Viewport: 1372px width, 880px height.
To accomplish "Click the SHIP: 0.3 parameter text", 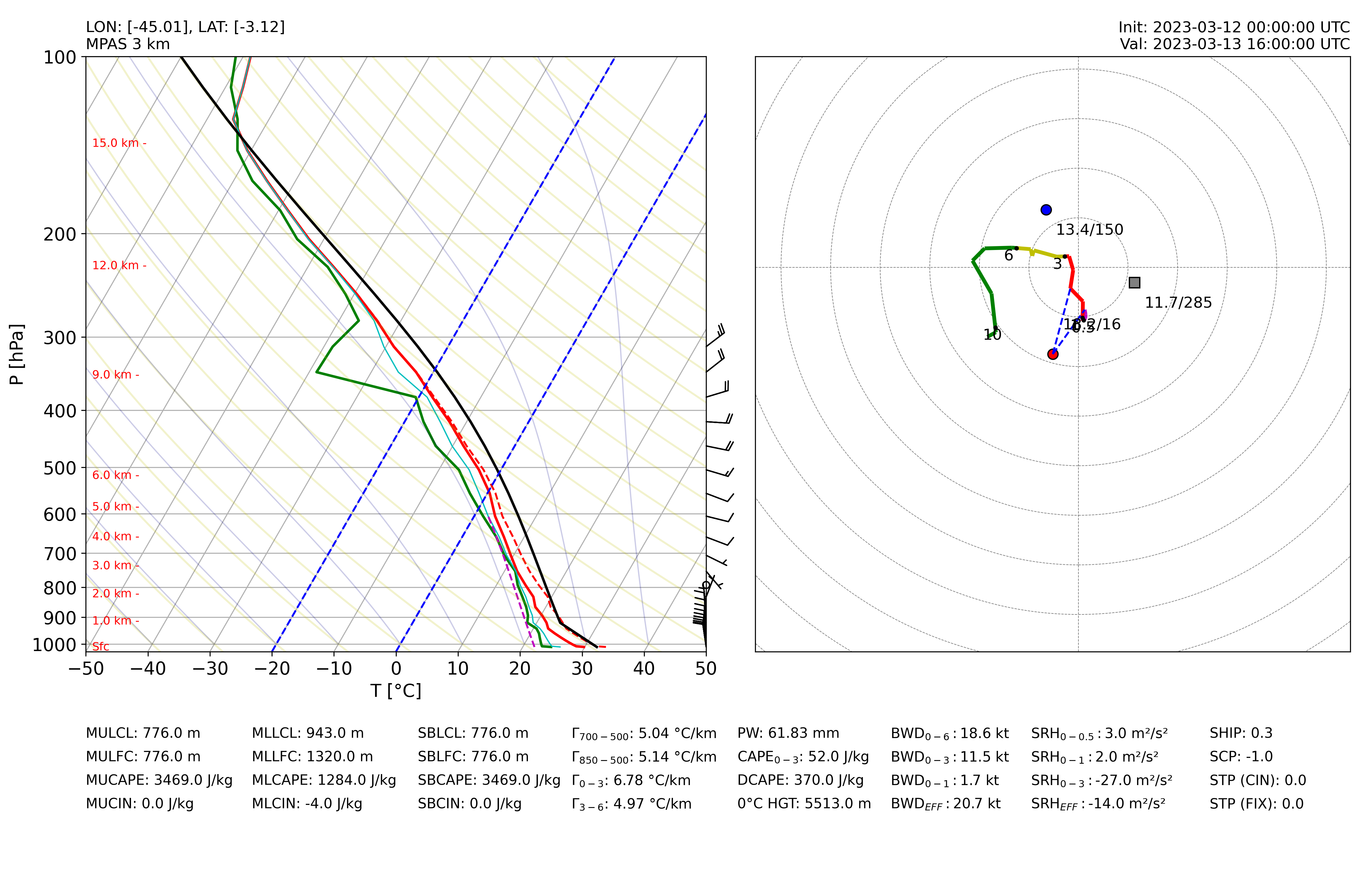I will pos(1240,733).
